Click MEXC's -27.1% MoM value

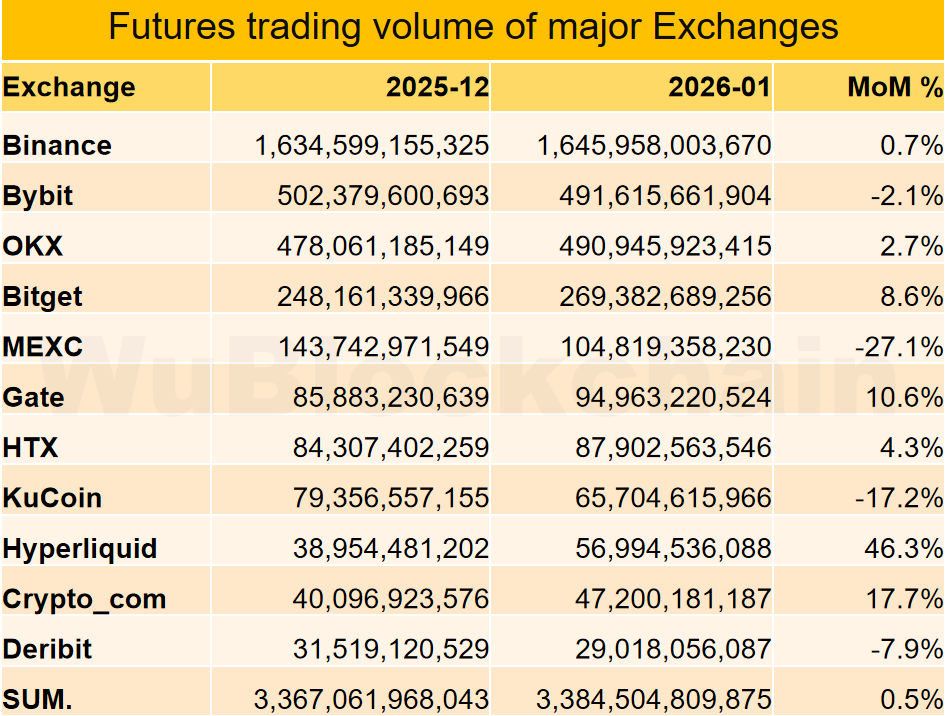899,347
